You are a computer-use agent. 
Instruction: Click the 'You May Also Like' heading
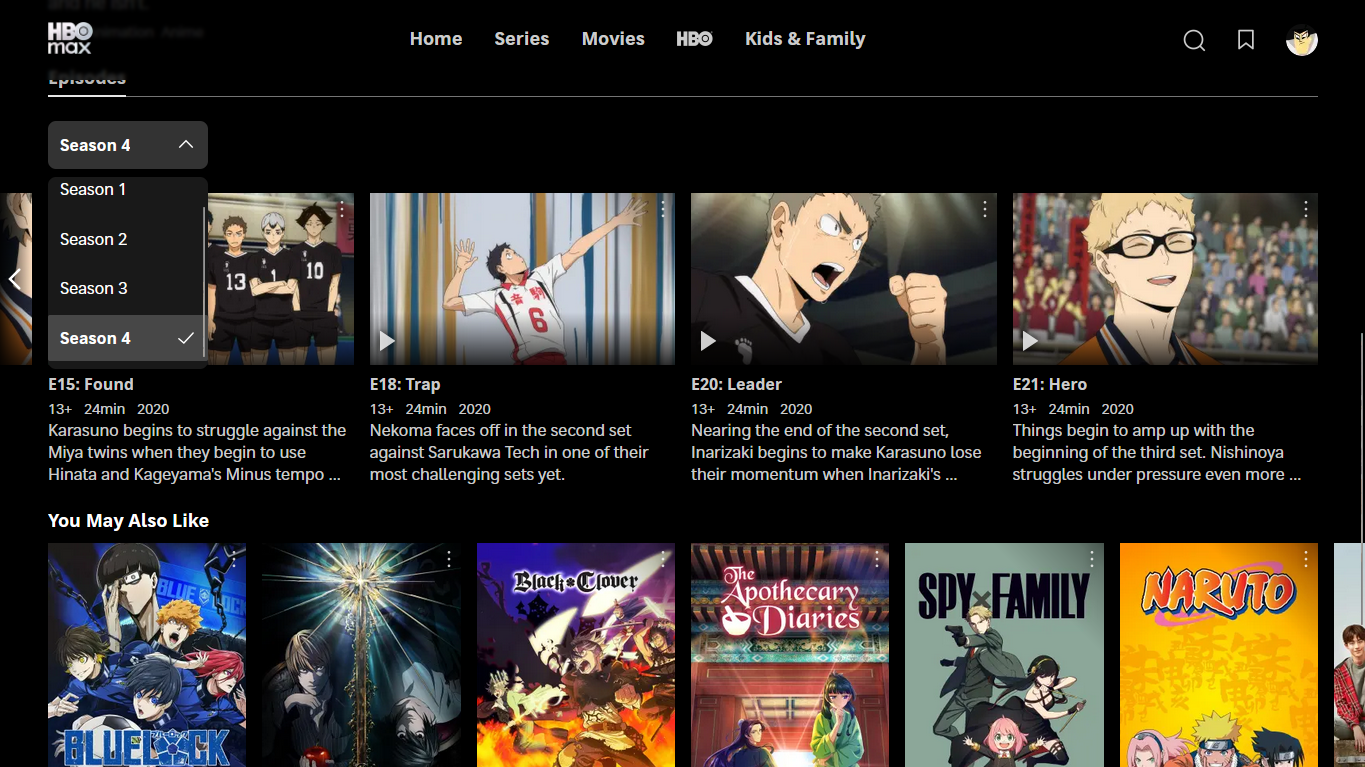(x=128, y=521)
